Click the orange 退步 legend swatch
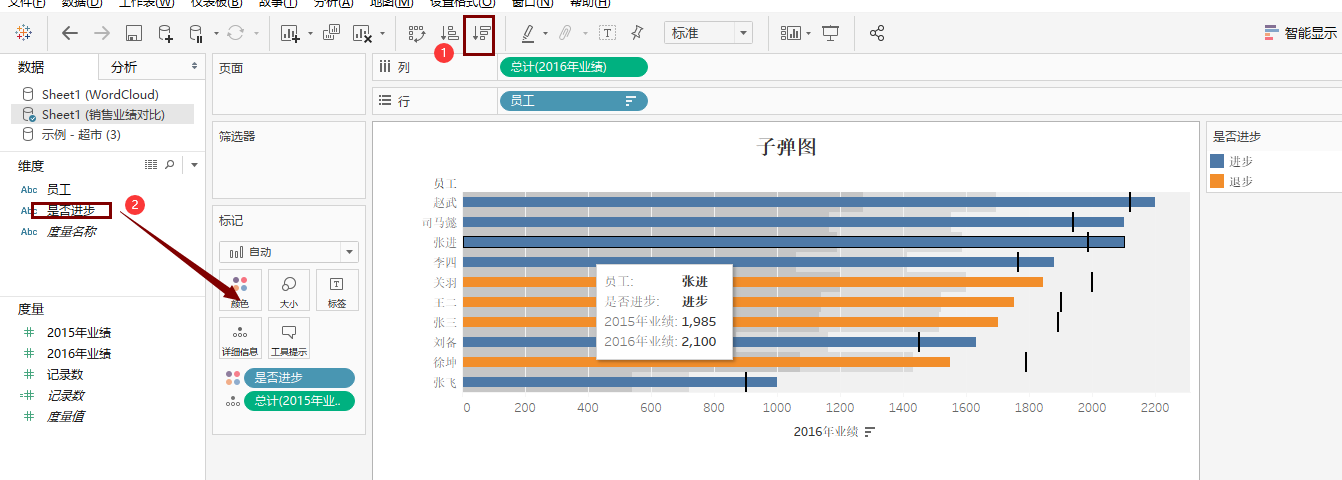 click(1217, 181)
